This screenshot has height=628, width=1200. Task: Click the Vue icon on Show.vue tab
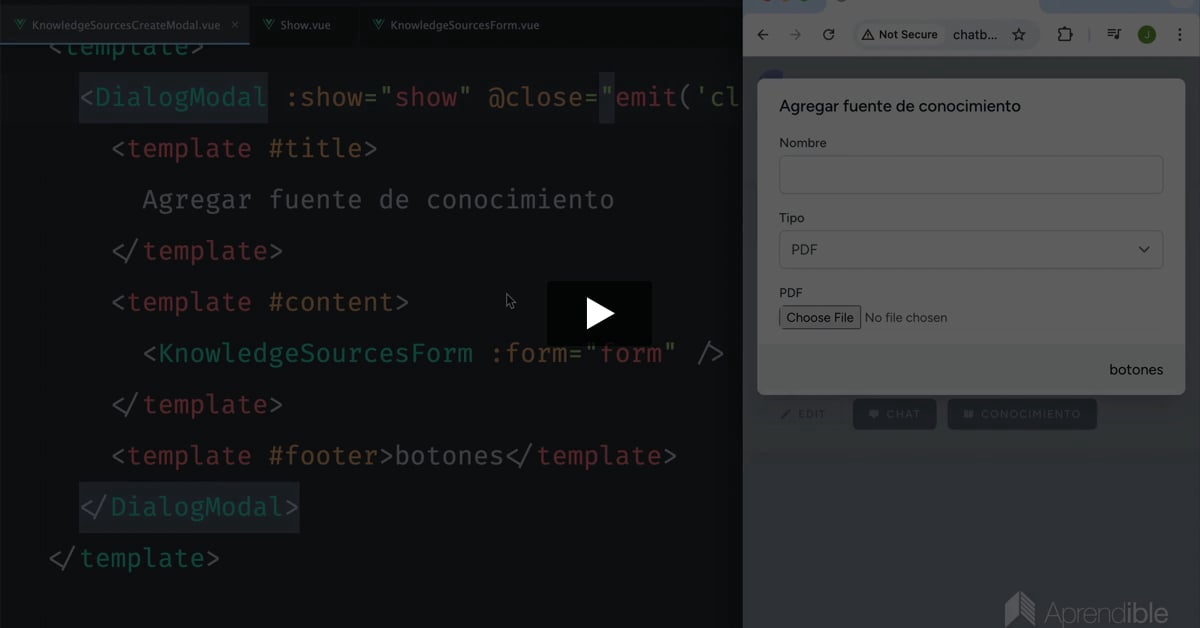click(x=270, y=25)
